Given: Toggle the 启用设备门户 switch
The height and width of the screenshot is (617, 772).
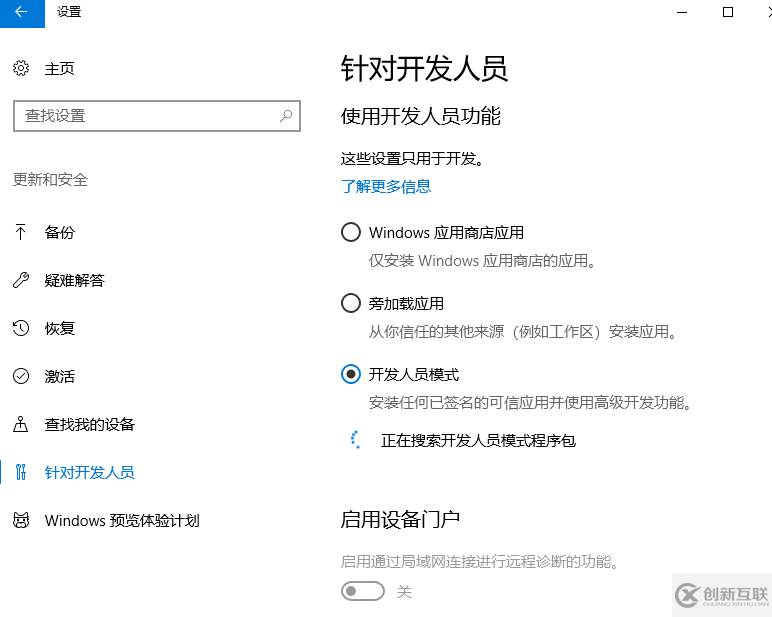Looking at the screenshot, I should pos(363,591).
